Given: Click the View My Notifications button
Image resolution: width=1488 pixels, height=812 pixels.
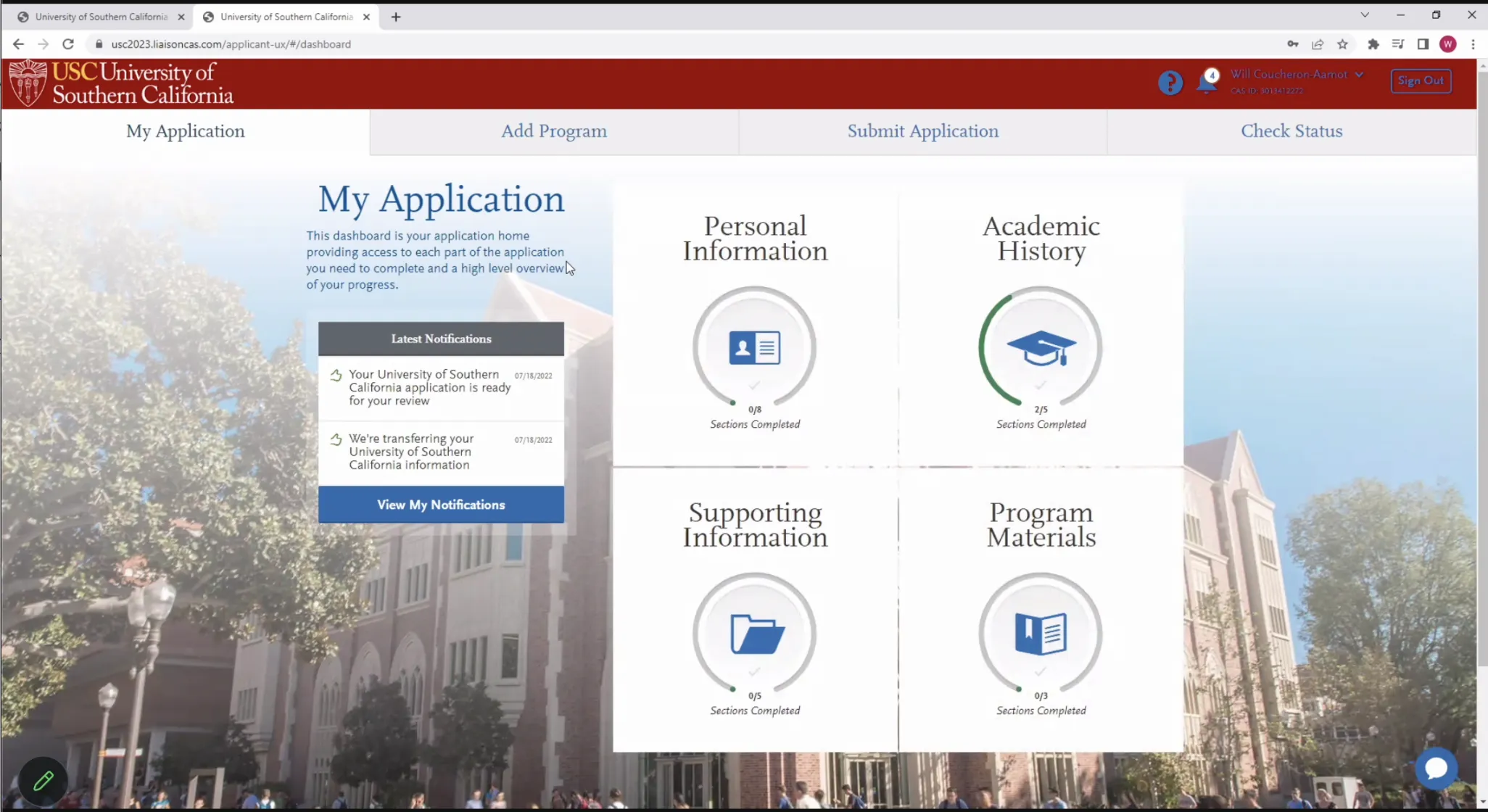Looking at the screenshot, I should 441,505.
